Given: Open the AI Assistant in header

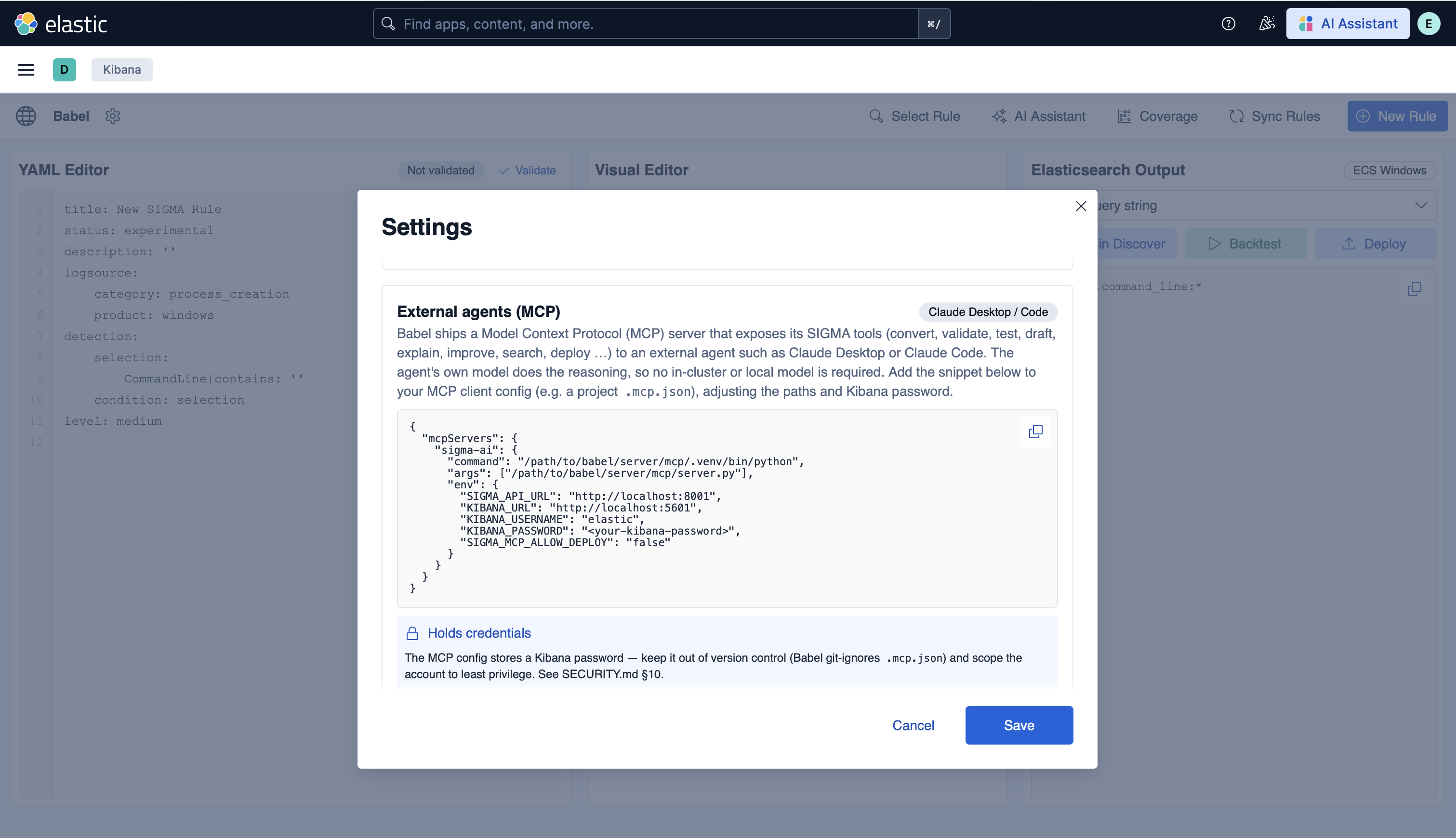Looking at the screenshot, I should pyautogui.click(x=1348, y=24).
